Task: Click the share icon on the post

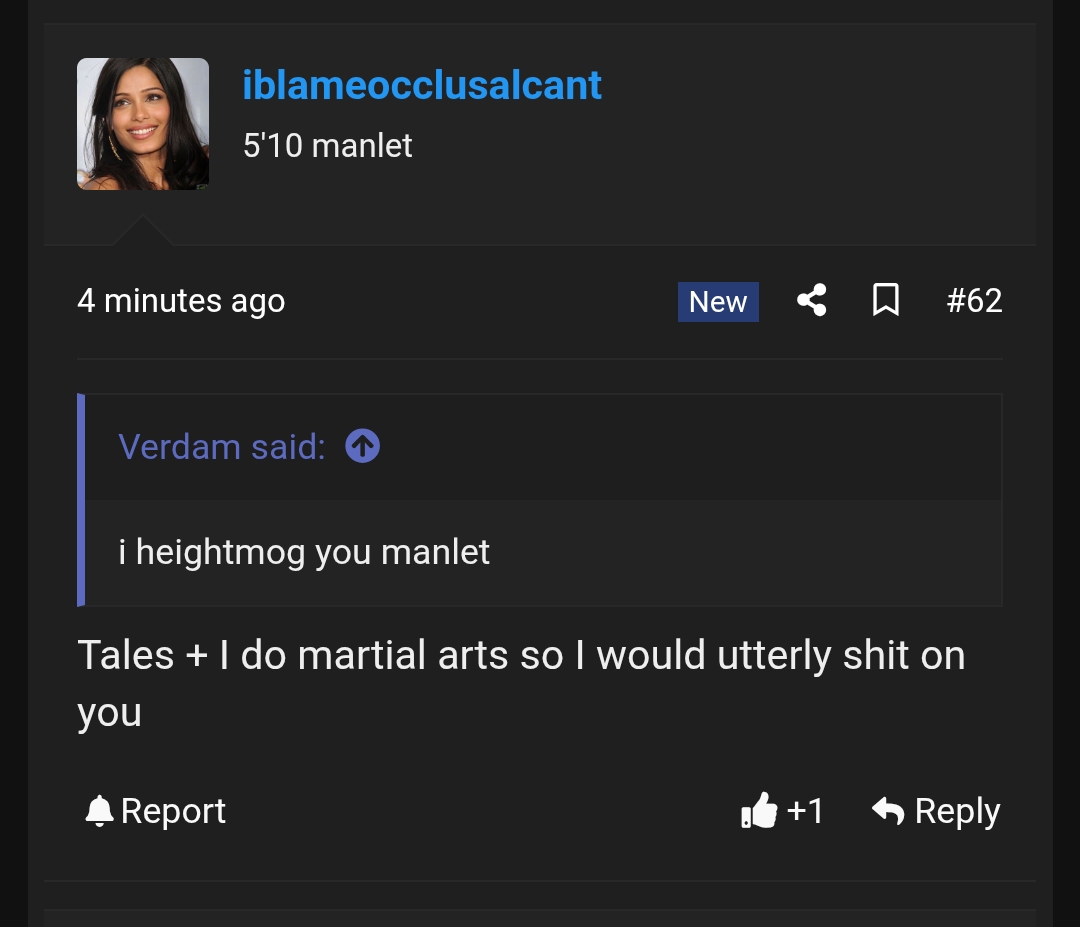Action: pyautogui.click(x=811, y=300)
